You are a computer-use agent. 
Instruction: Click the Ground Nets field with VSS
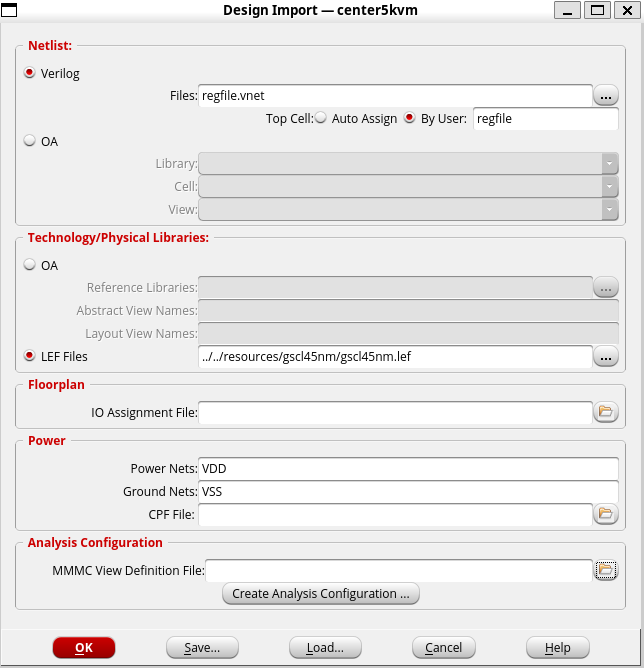(408, 492)
